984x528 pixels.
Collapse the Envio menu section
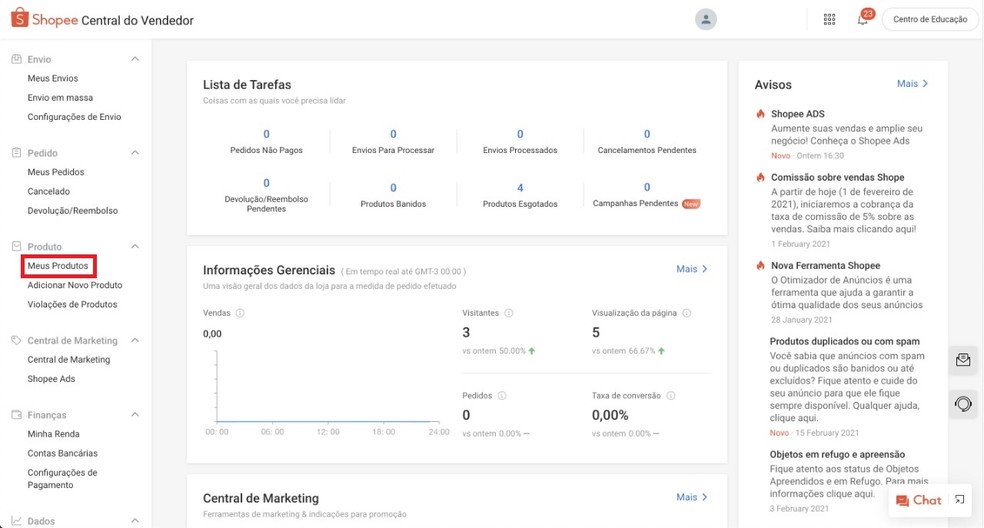tap(135, 59)
